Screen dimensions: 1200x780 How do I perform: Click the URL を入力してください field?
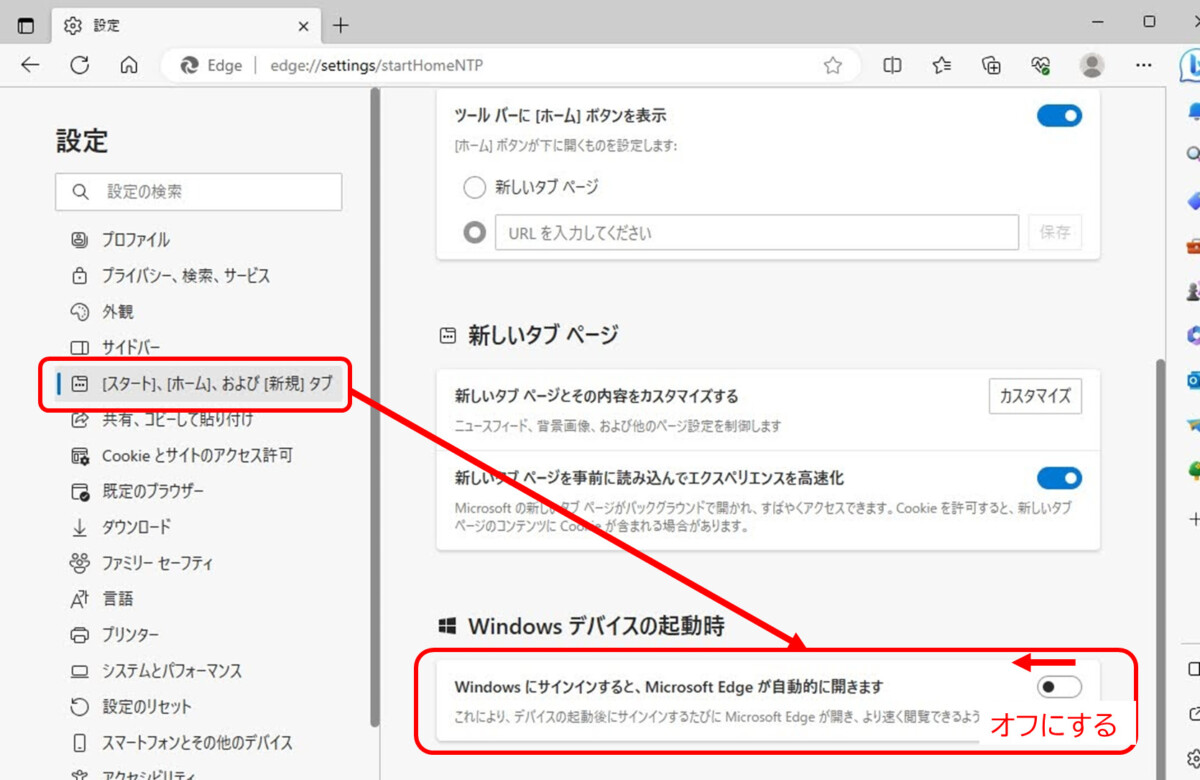[x=757, y=232]
